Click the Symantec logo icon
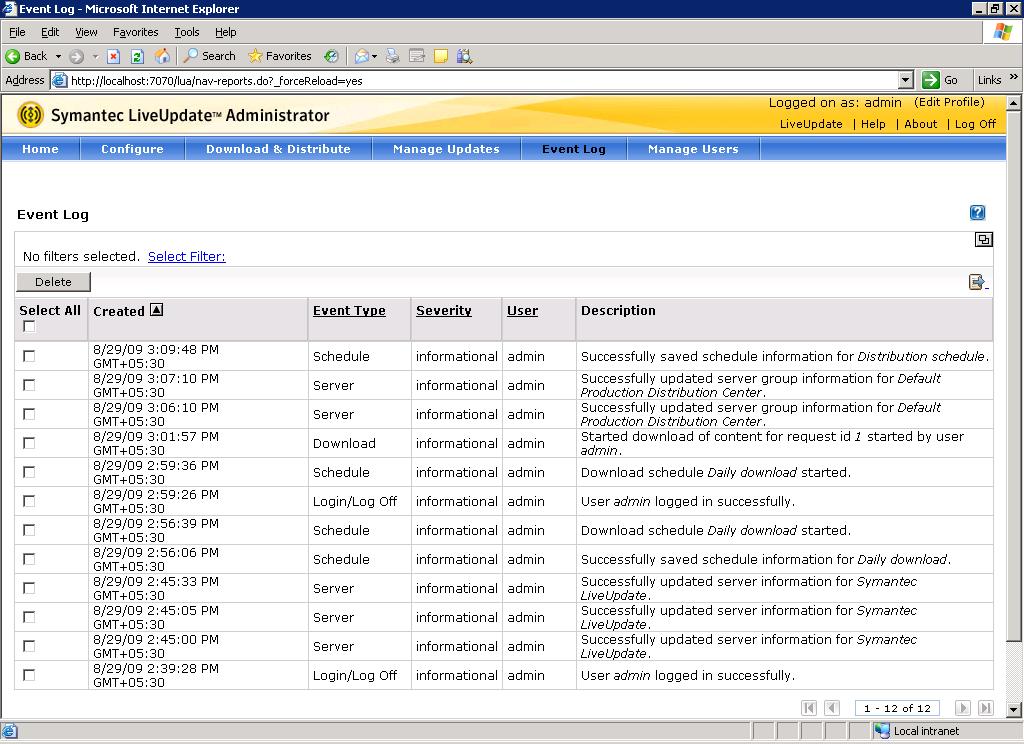The height and width of the screenshot is (744, 1024). click(x=30, y=115)
